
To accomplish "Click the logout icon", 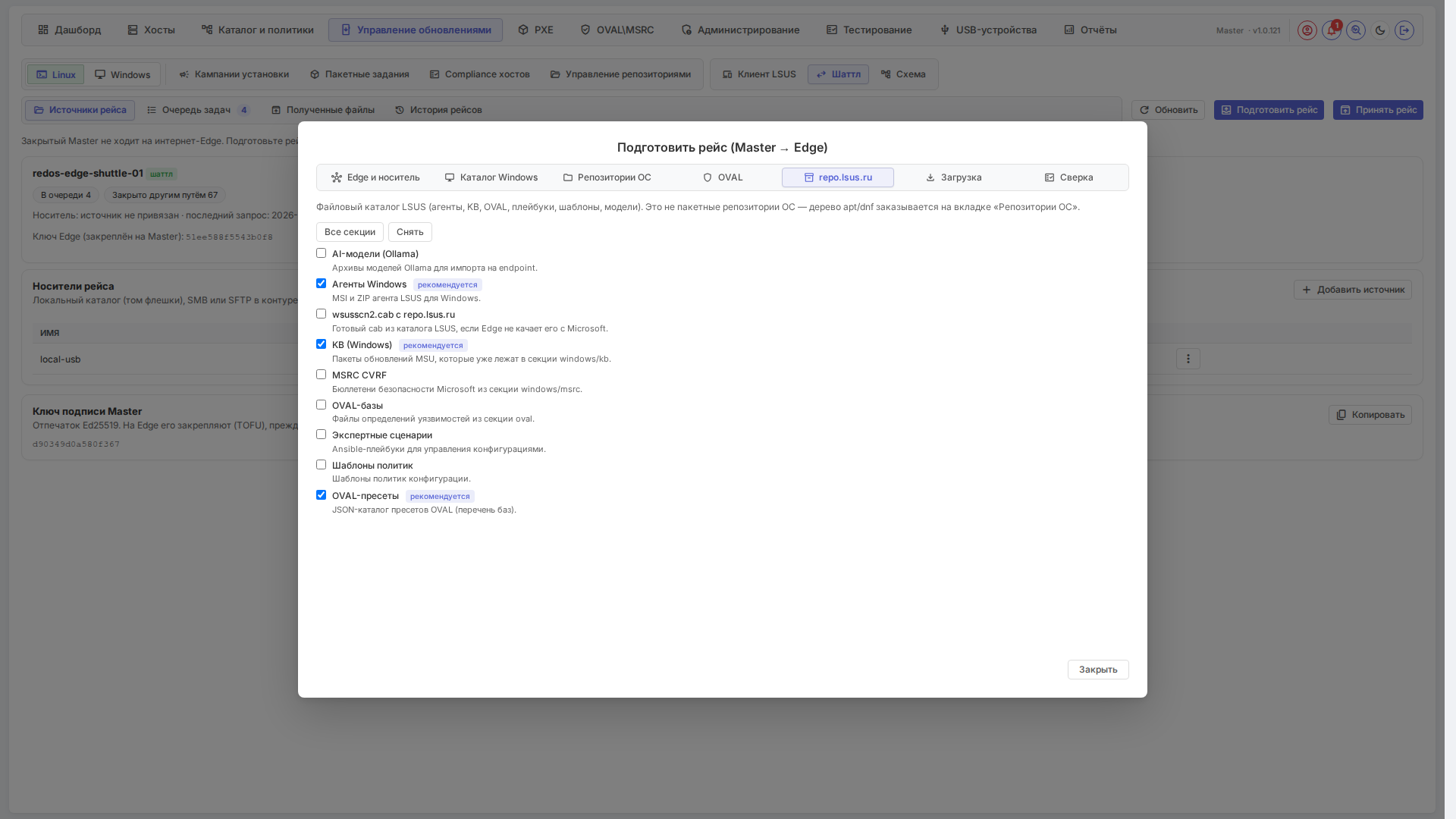I will point(1404,30).
